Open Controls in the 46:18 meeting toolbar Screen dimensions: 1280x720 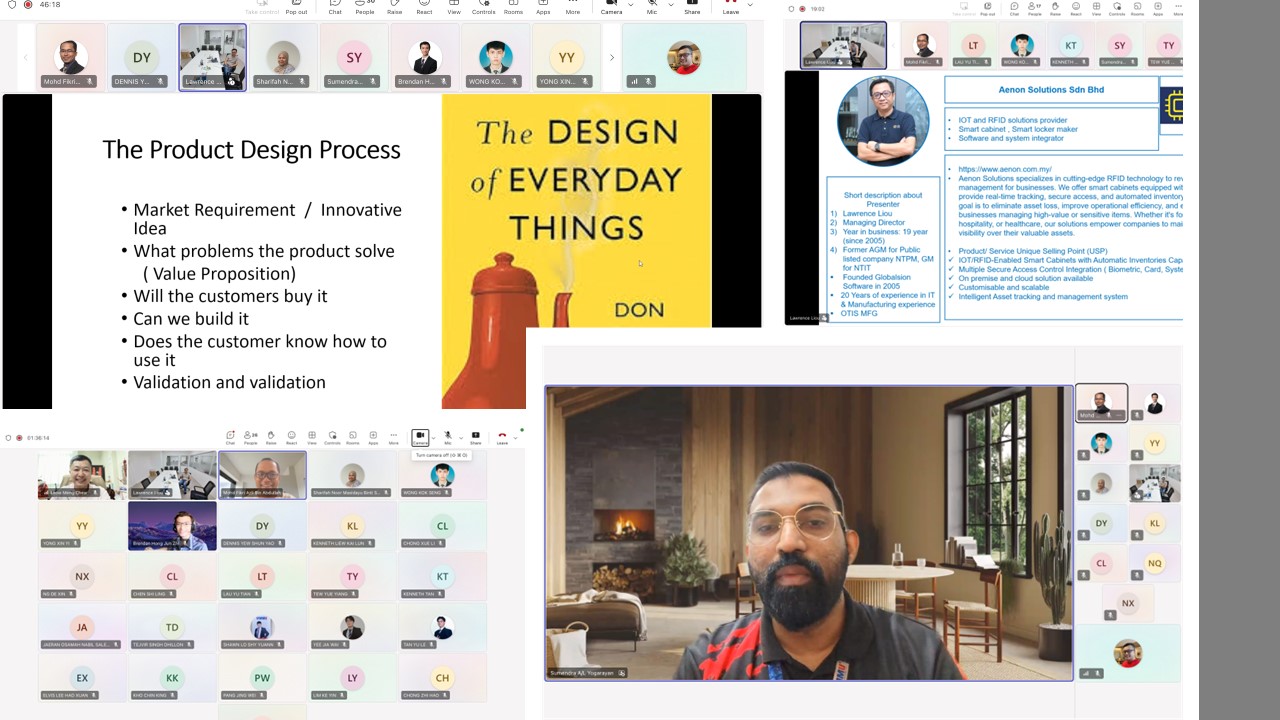point(483,7)
